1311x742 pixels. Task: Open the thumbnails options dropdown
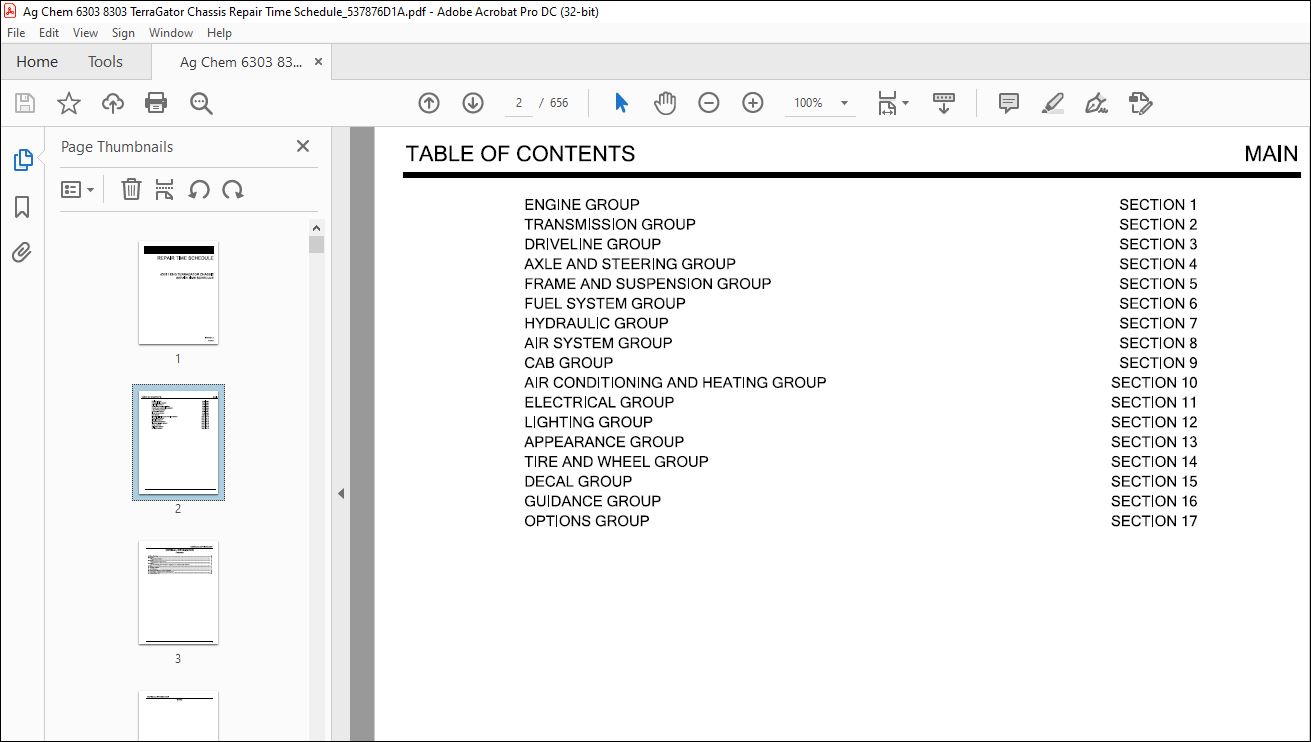point(78,189)
